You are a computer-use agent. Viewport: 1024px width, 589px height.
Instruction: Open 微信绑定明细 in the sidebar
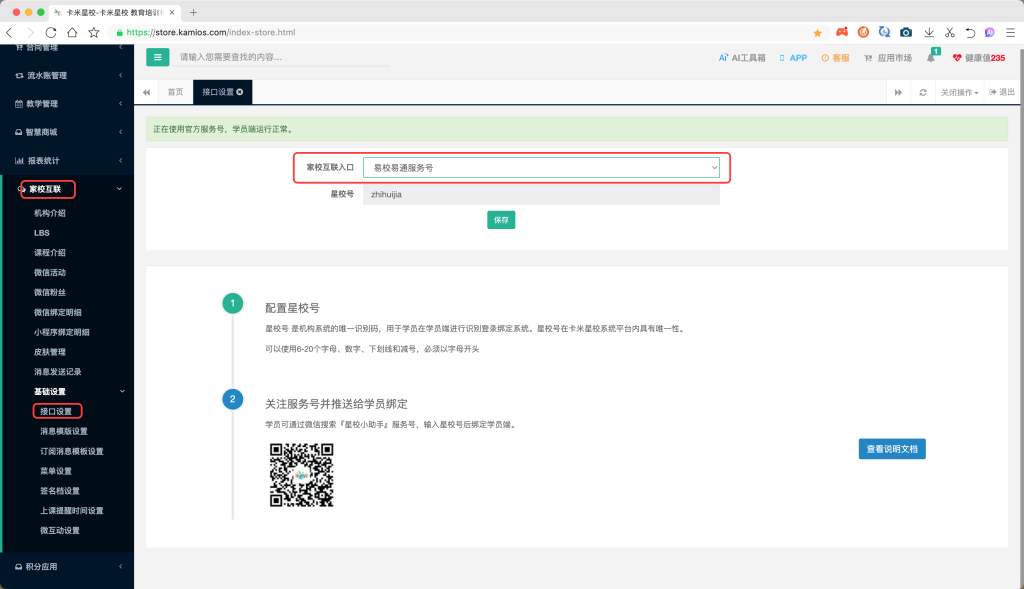click(x=57, y=312)
